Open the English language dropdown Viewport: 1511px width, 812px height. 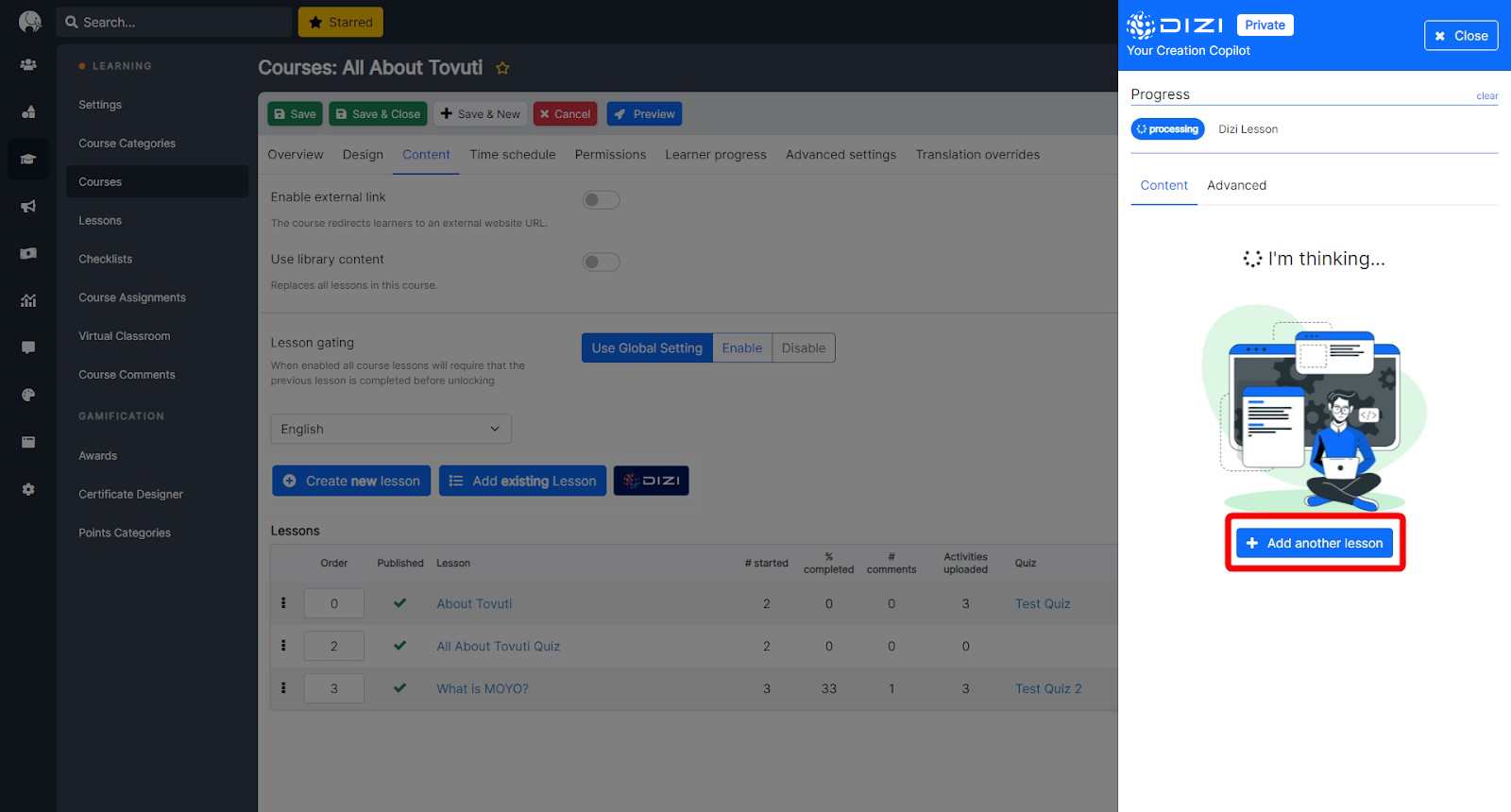[391, 429]
